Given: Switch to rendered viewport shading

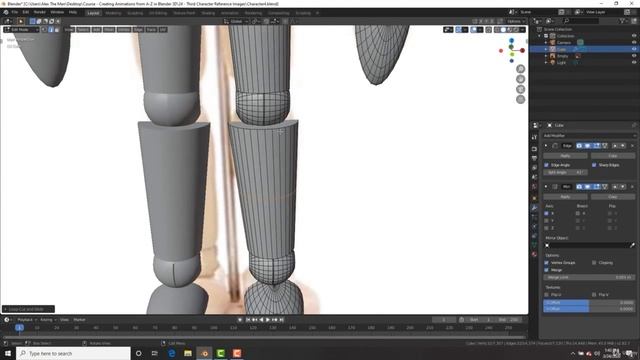Looking at the screenshot, I should coord(516,29).
